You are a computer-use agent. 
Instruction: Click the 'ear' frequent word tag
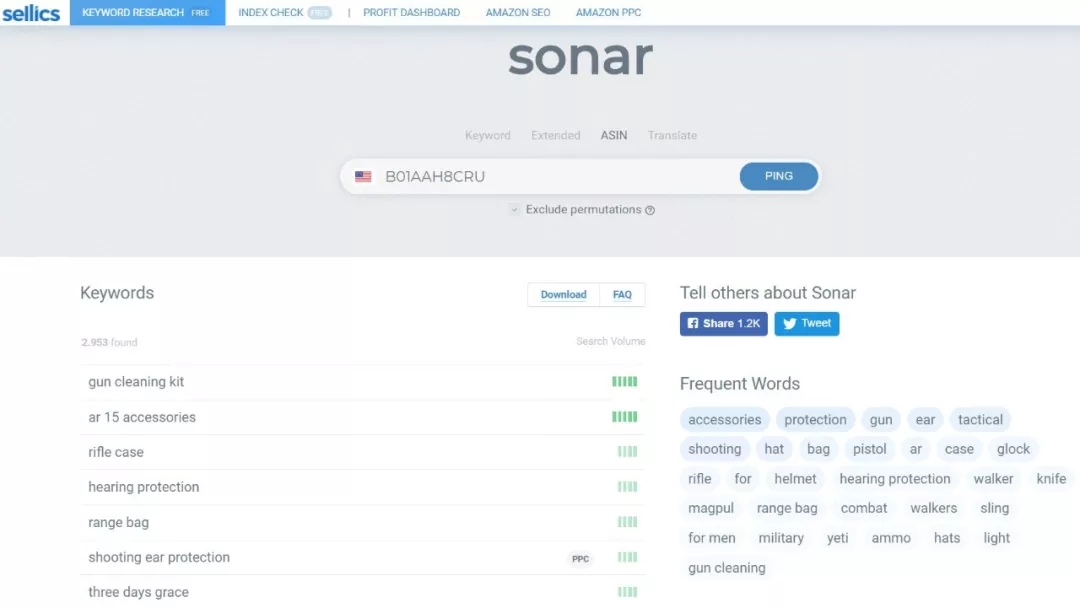925,420
